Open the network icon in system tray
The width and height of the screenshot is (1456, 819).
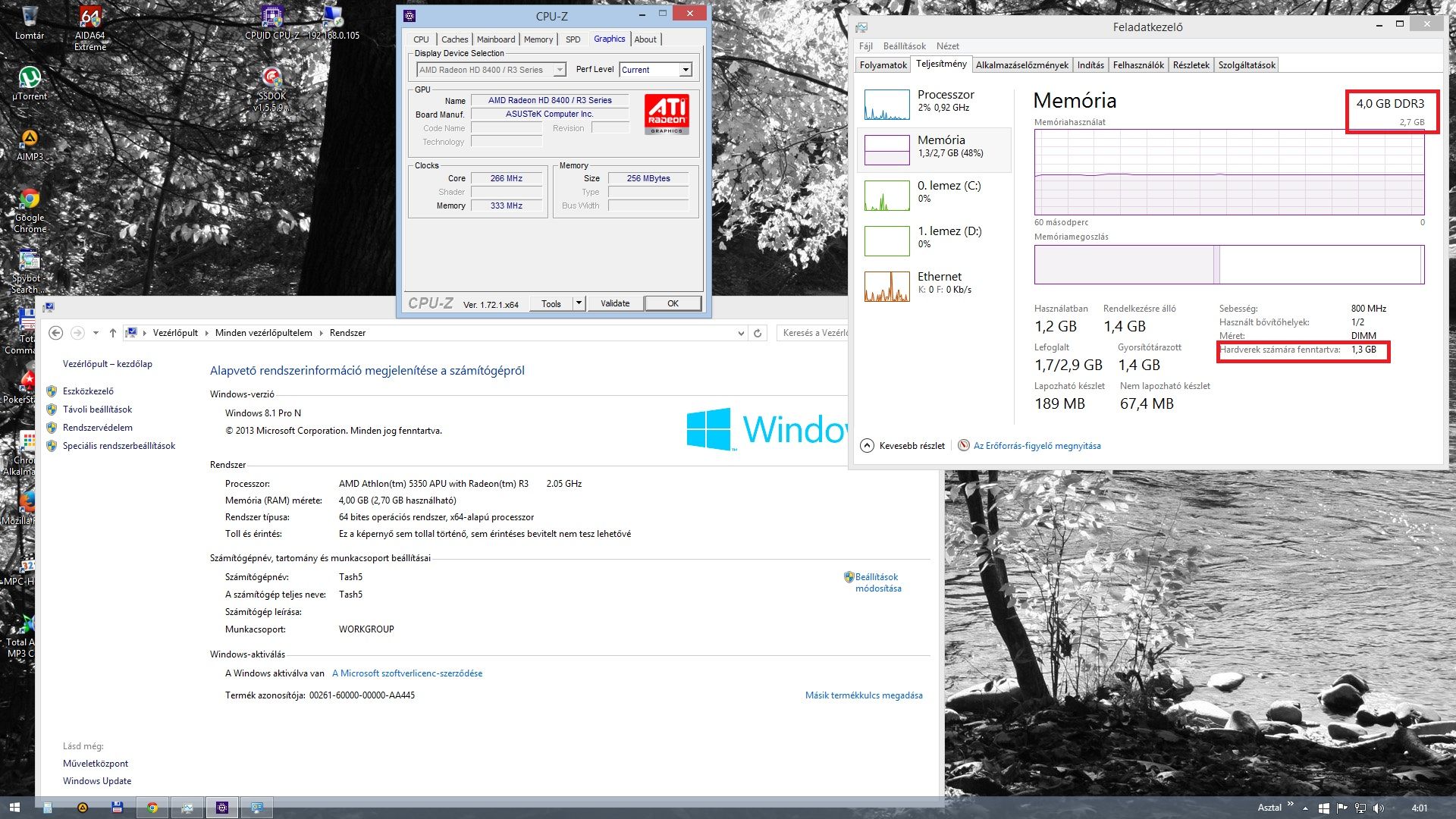1360,808
